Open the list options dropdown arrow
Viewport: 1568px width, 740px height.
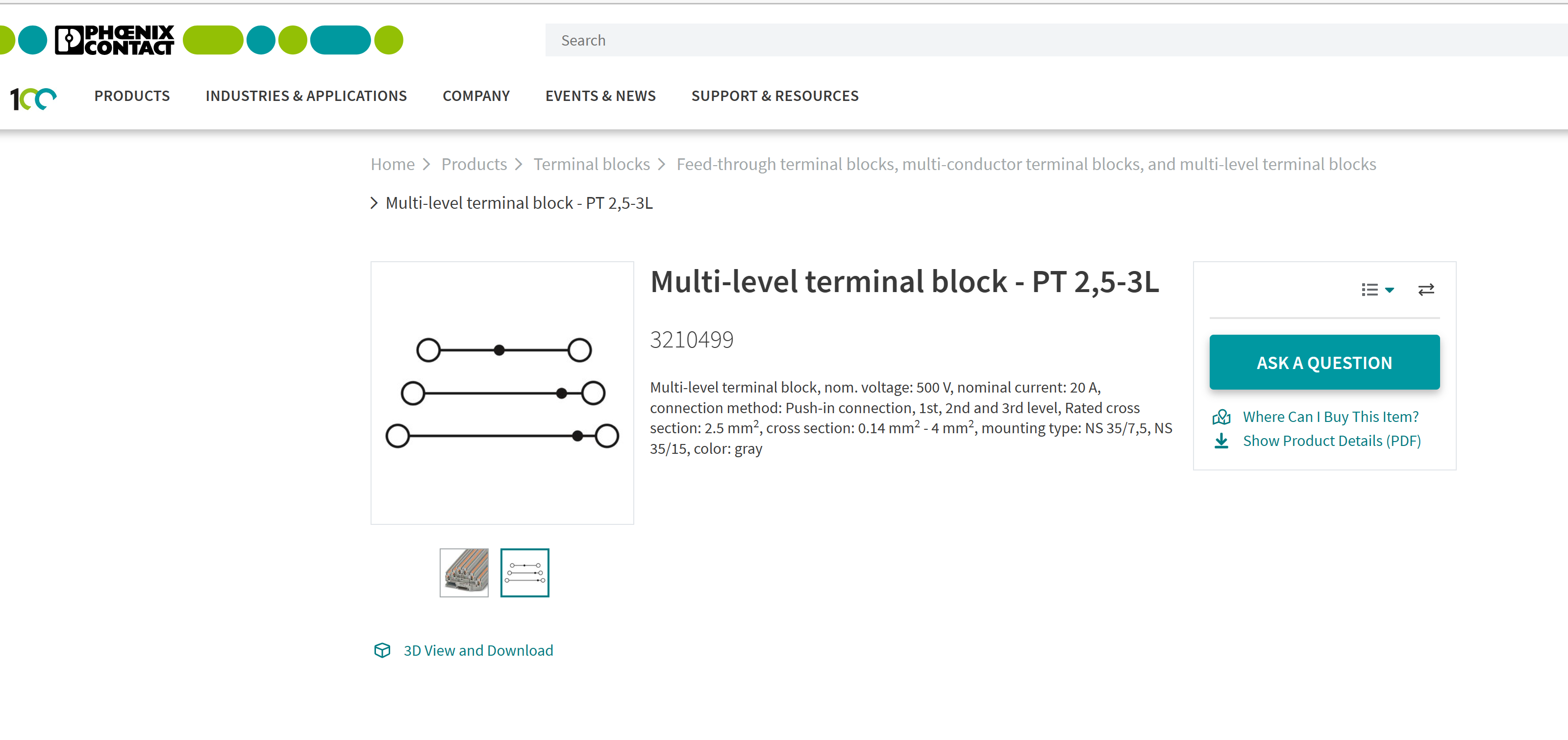1390,291
